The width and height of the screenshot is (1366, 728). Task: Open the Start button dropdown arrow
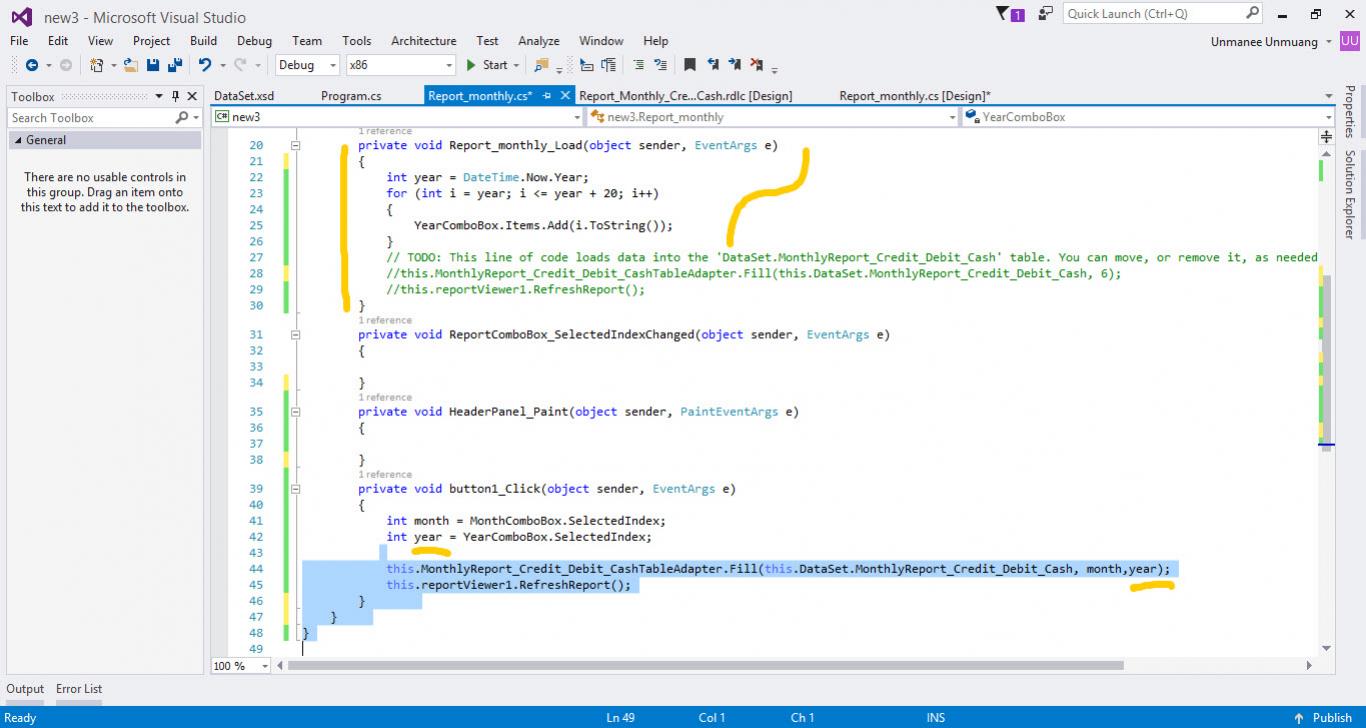point(516,65)
